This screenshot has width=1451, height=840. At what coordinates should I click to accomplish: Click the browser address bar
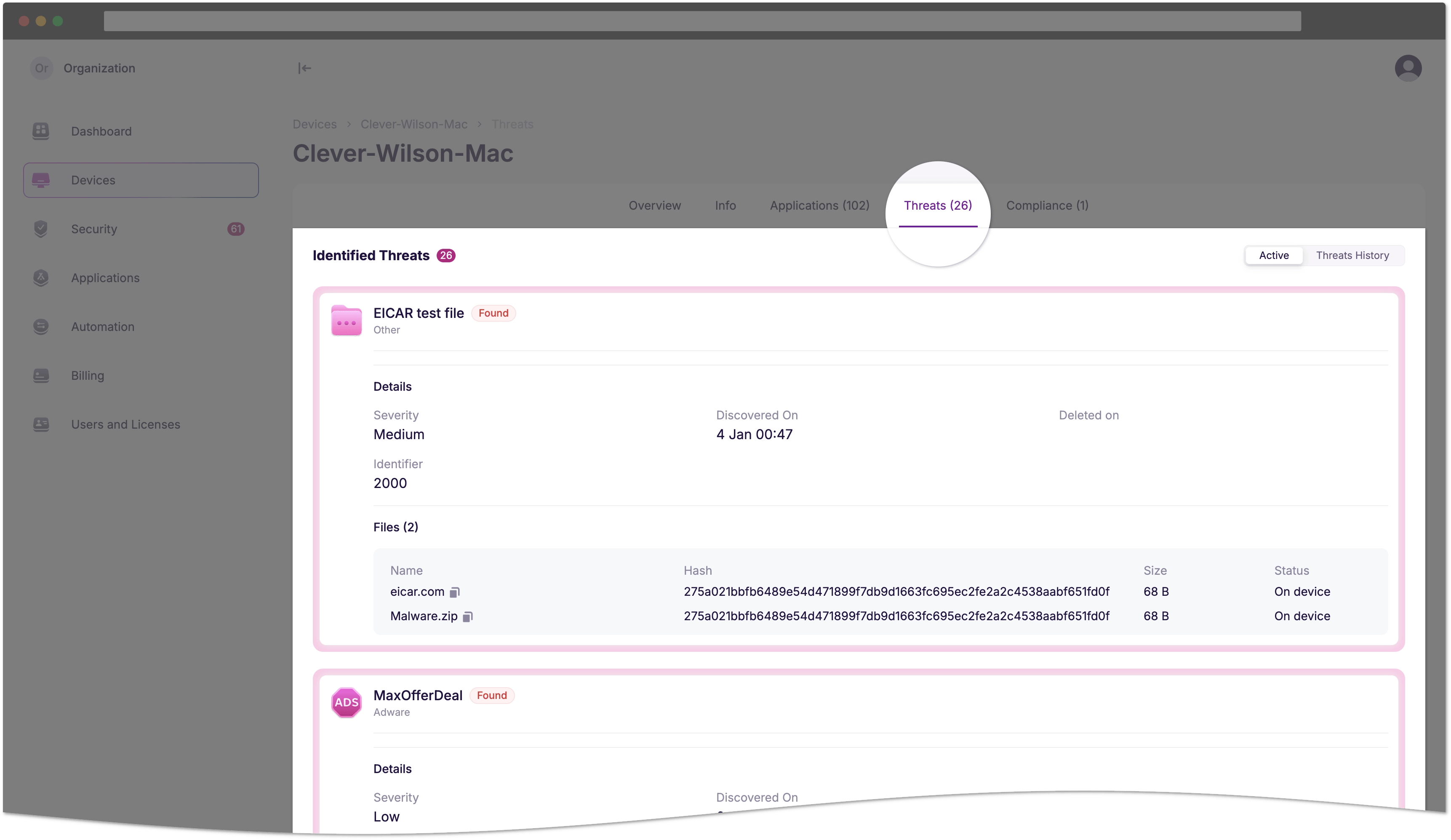(x=702, y=21)
